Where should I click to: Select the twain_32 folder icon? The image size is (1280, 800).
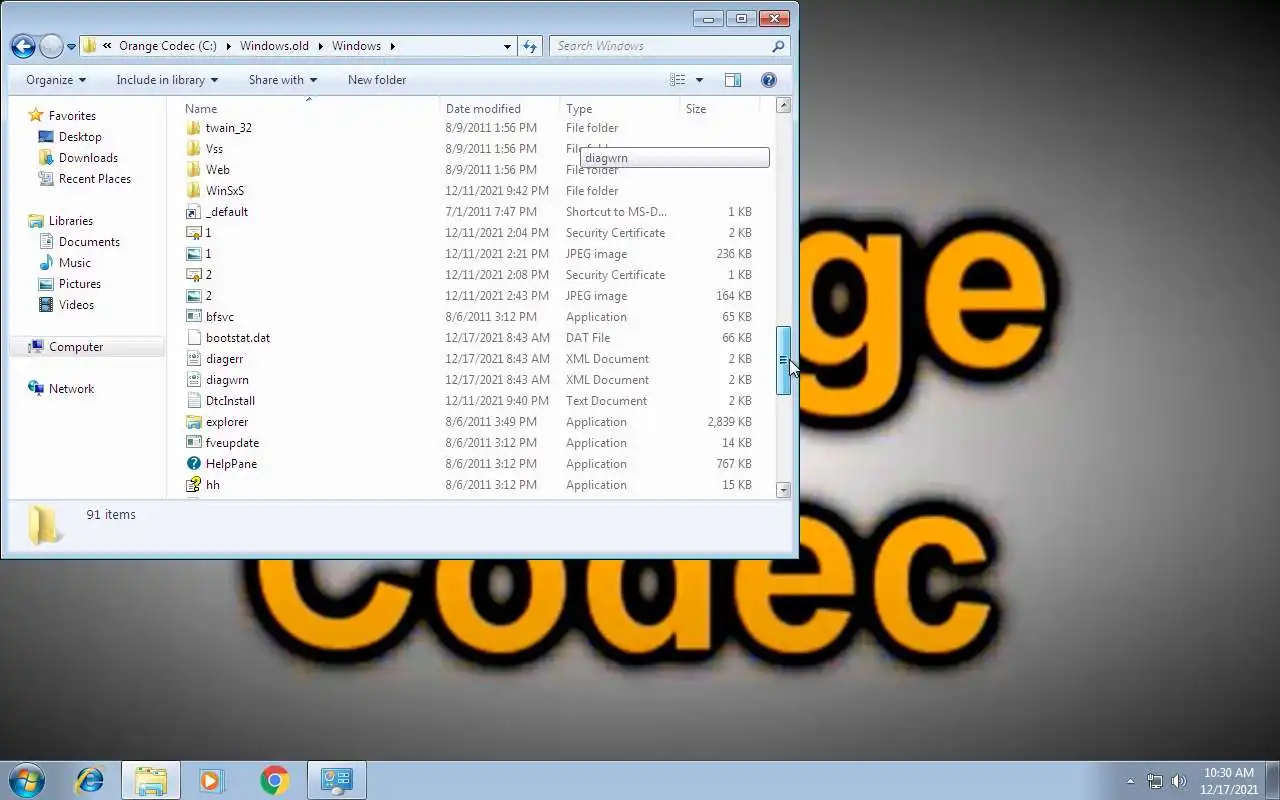pyautogui.click(x=194, y=128)
